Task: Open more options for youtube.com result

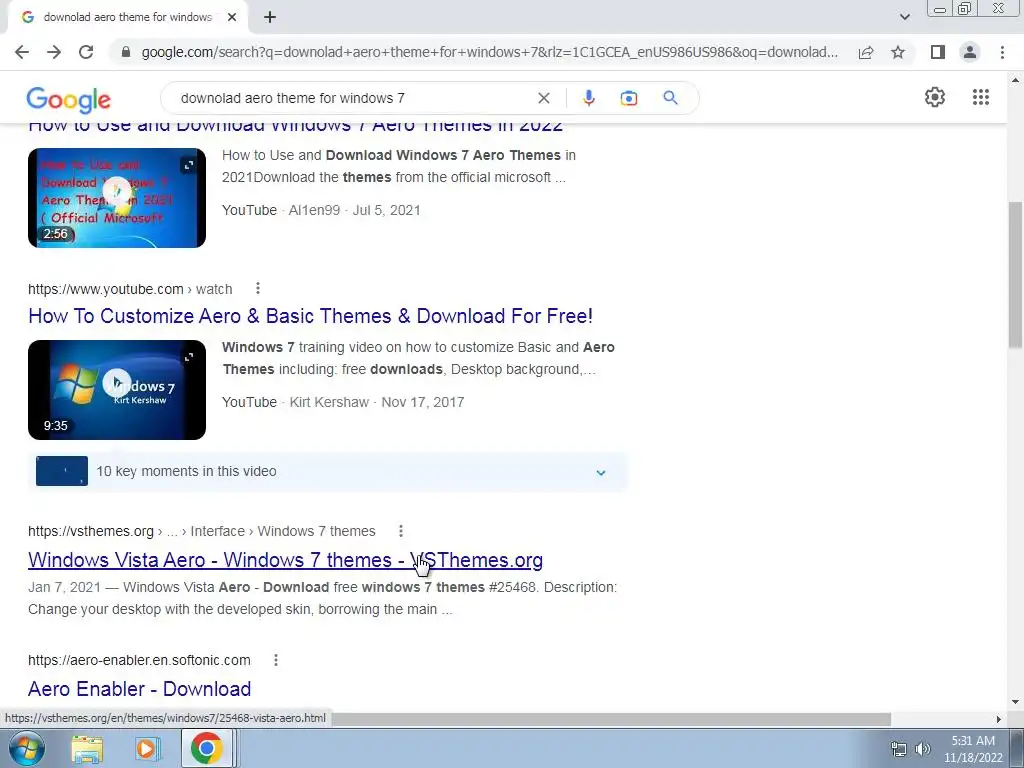Action: coord(258,288)
